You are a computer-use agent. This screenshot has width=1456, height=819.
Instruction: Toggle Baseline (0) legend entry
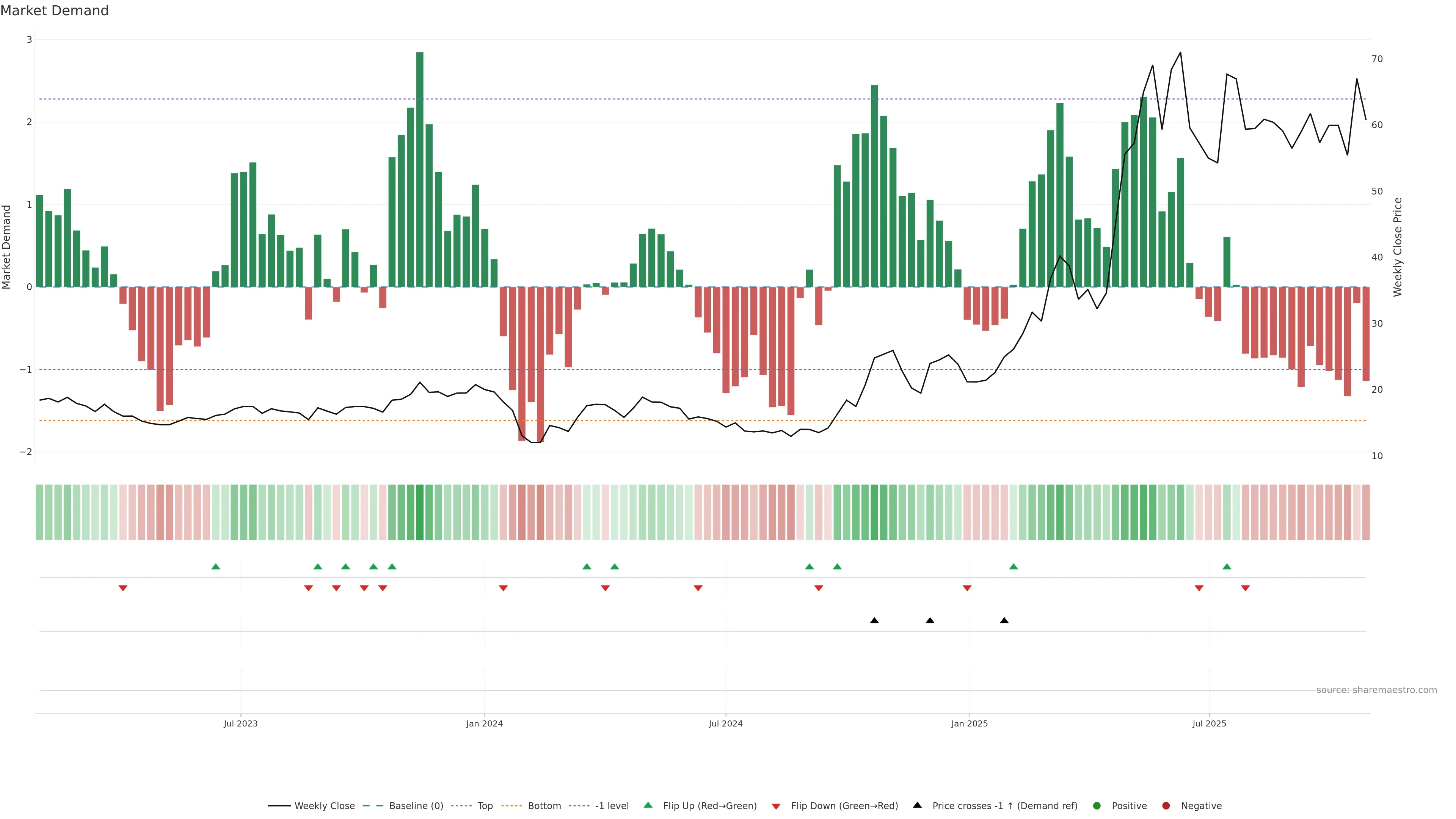416,806
